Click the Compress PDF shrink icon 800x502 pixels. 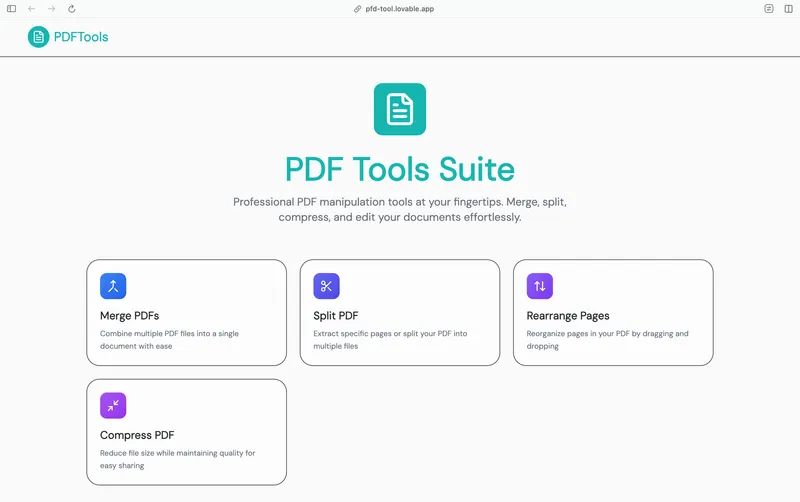click(113, 406)
